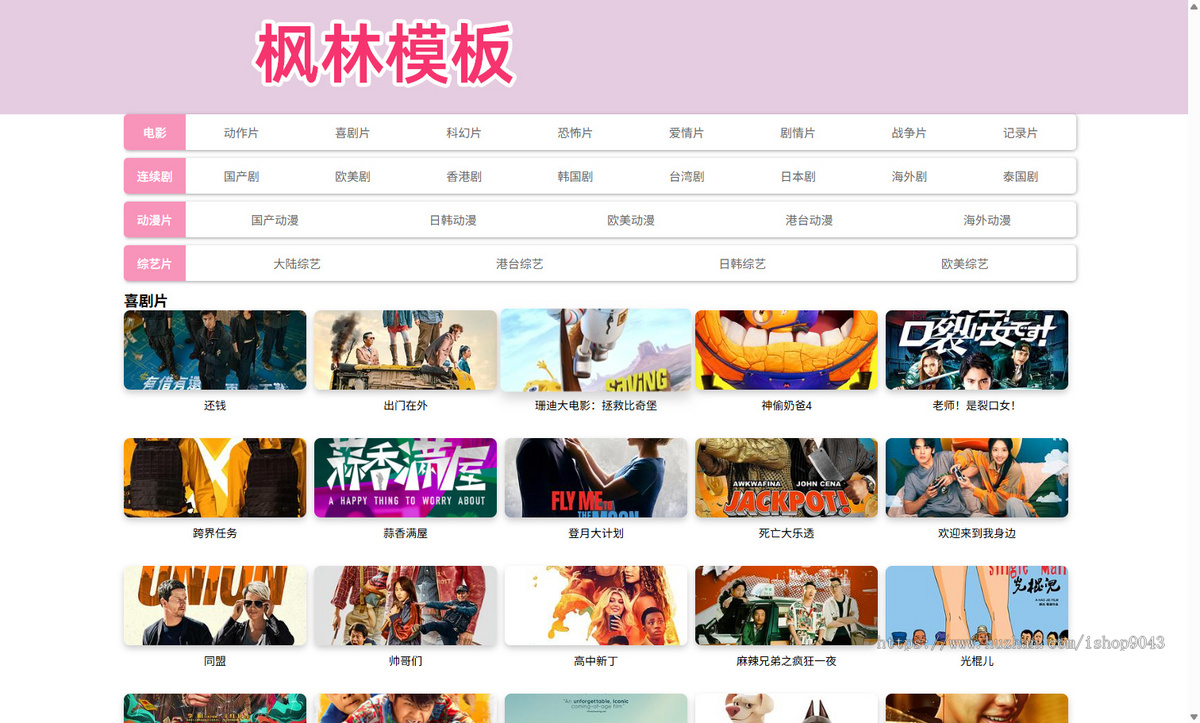Click the 神偷奶爸4 title text

786,406
